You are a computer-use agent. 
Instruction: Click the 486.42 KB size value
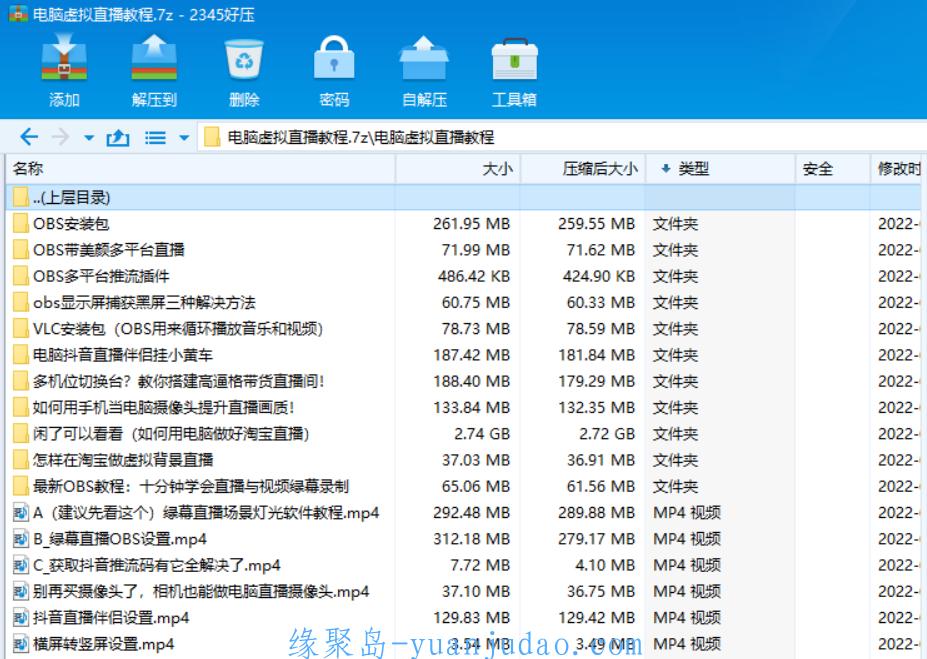[x=474, y=276]
